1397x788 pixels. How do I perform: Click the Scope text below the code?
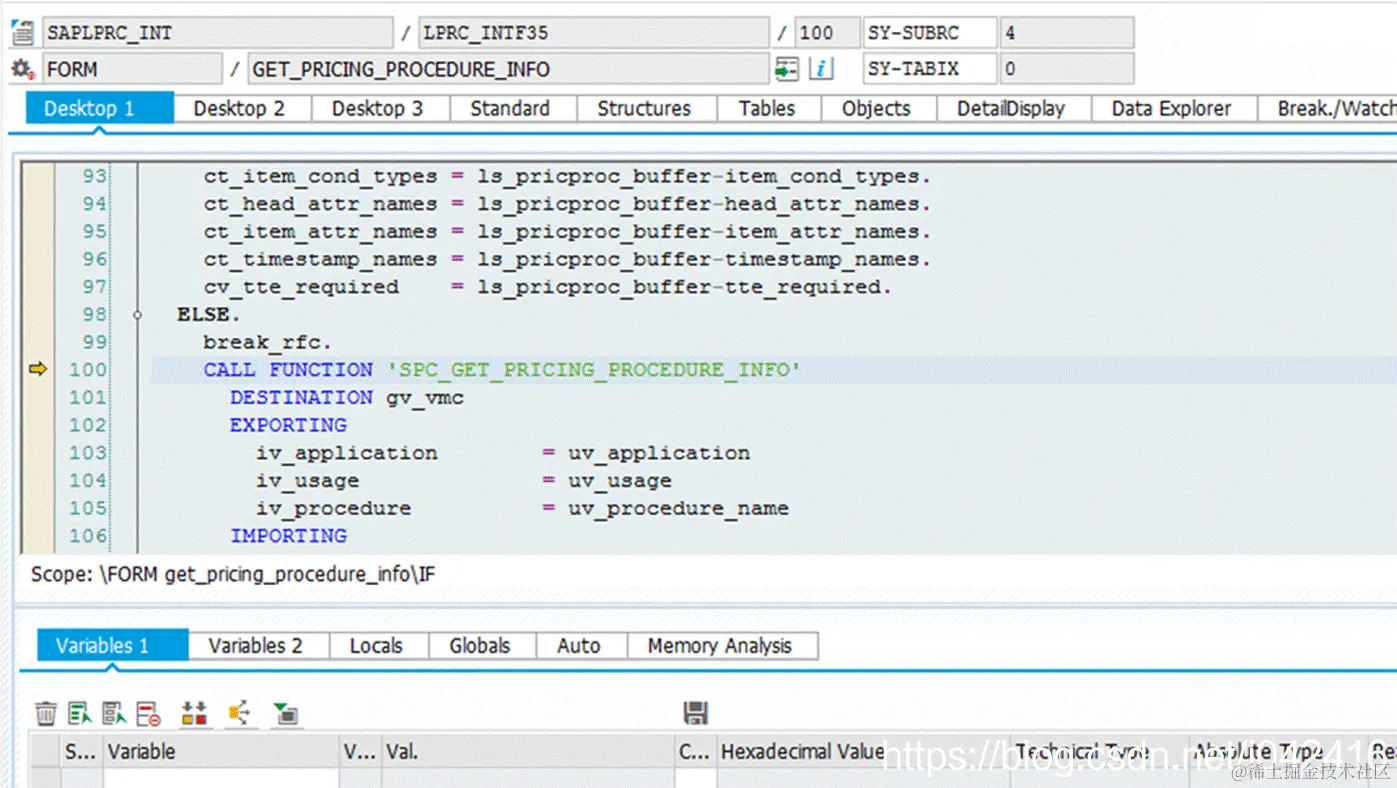point(233,574)
